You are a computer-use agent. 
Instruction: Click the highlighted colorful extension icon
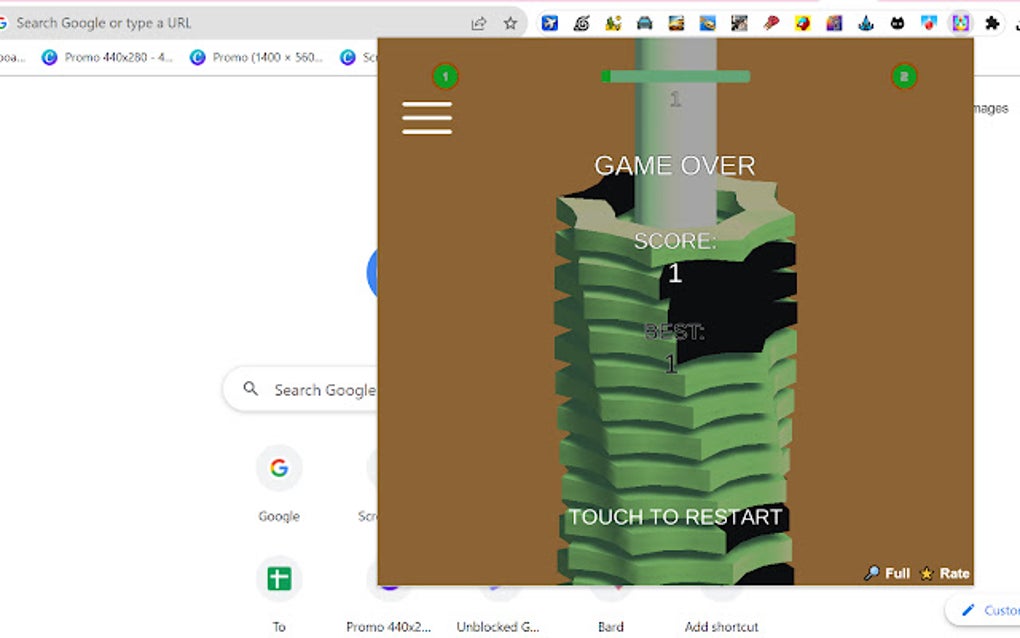point(960,21)
